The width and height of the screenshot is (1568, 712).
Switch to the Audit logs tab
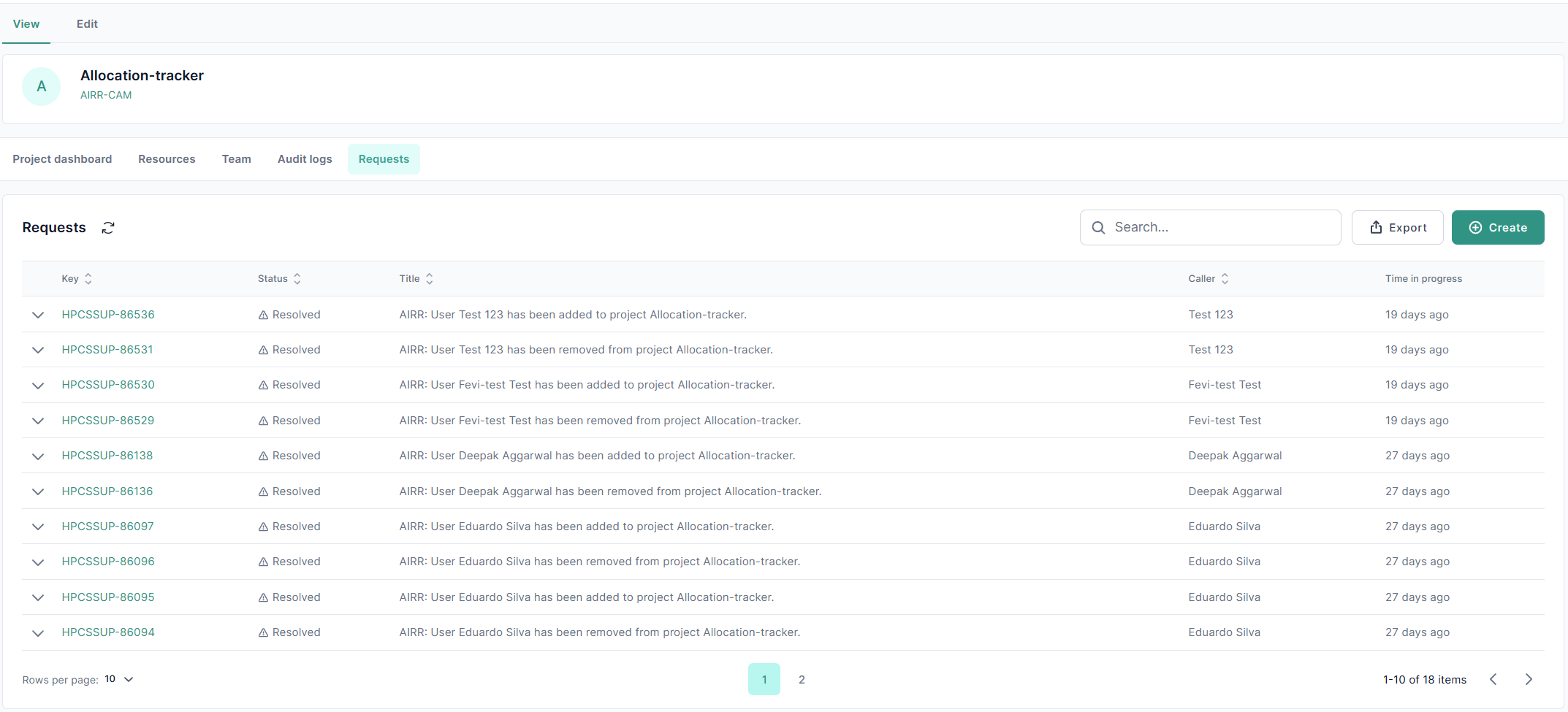coord(305,159)
